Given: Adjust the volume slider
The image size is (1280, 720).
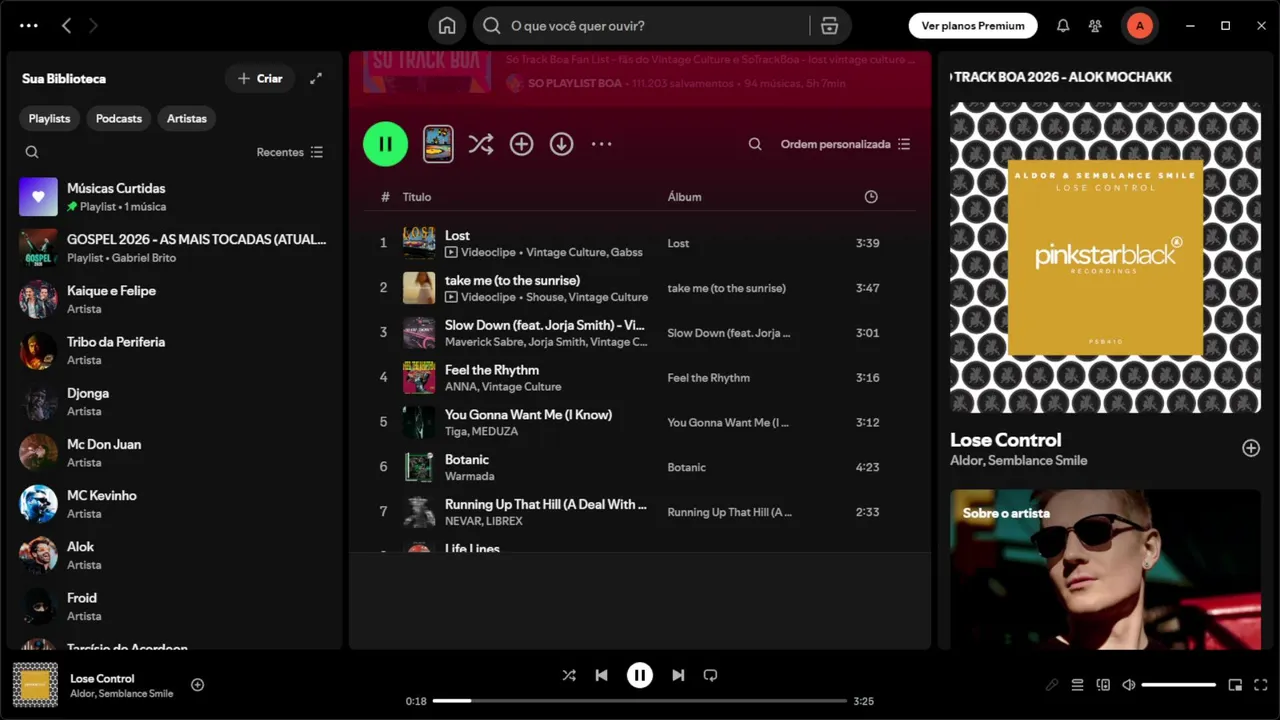Looking at the screenshot, I should pyautogui.click(x=1179, y=685).
